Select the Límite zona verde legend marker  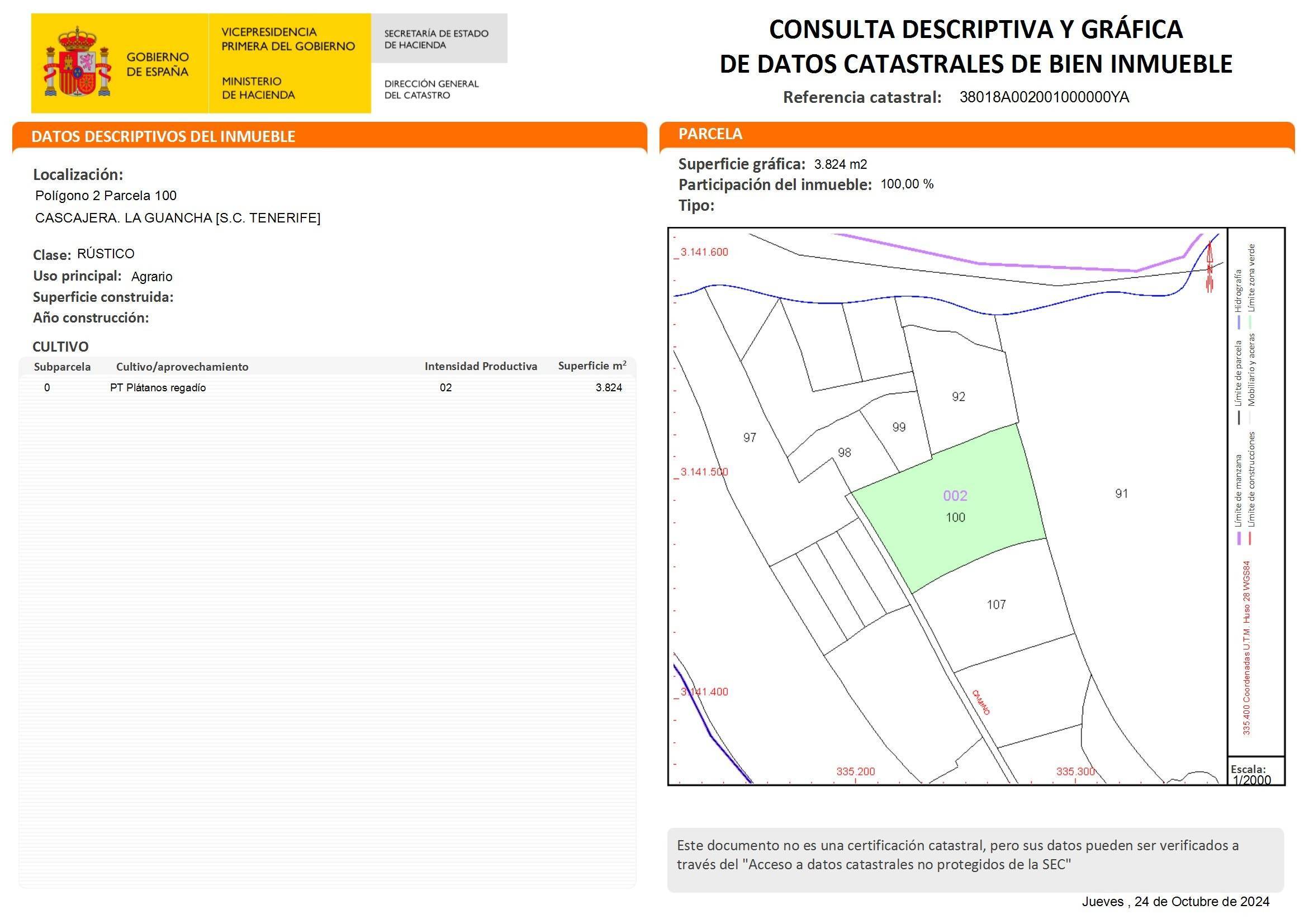[1250, 322]
